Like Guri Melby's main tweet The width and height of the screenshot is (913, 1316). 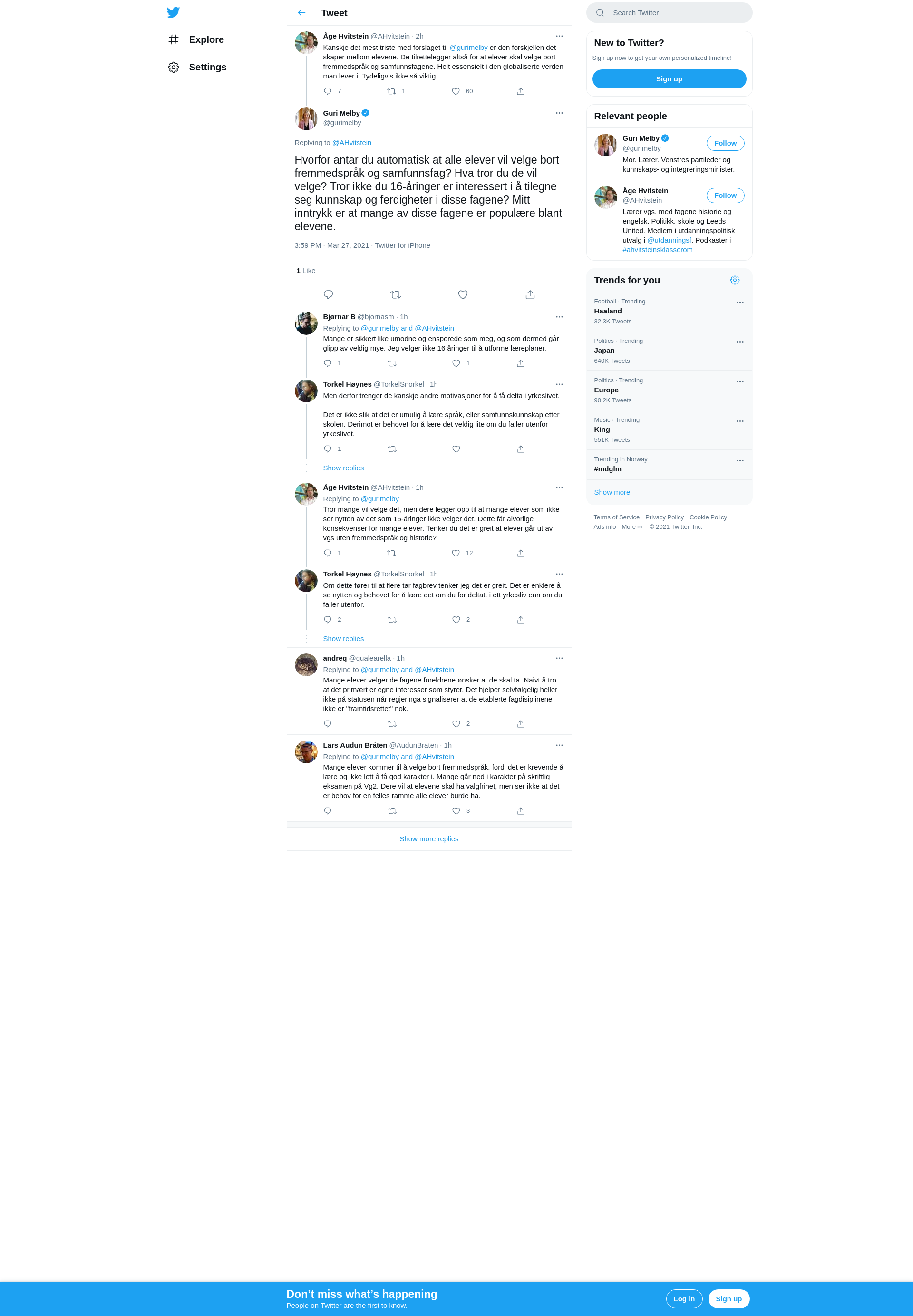[x=463, y=295]
